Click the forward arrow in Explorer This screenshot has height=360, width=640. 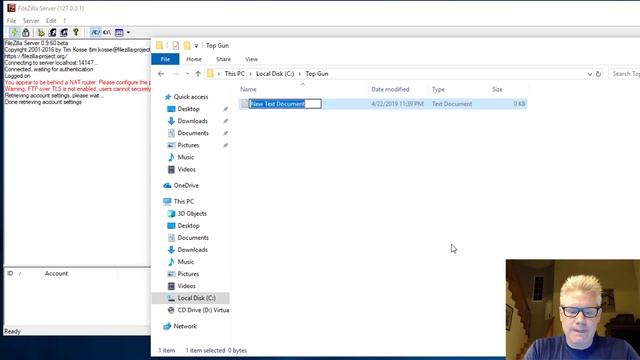coord(176,74)
